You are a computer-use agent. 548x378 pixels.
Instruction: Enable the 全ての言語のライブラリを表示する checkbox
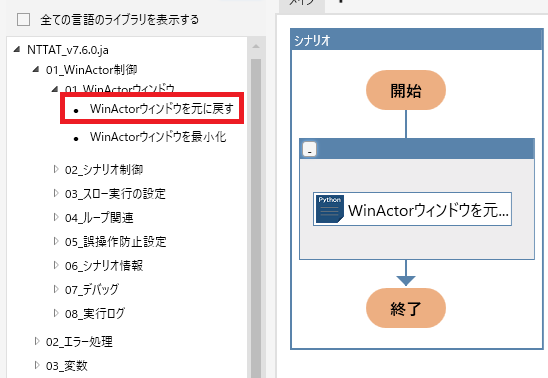pyautogui.click(x=23, y=20)
